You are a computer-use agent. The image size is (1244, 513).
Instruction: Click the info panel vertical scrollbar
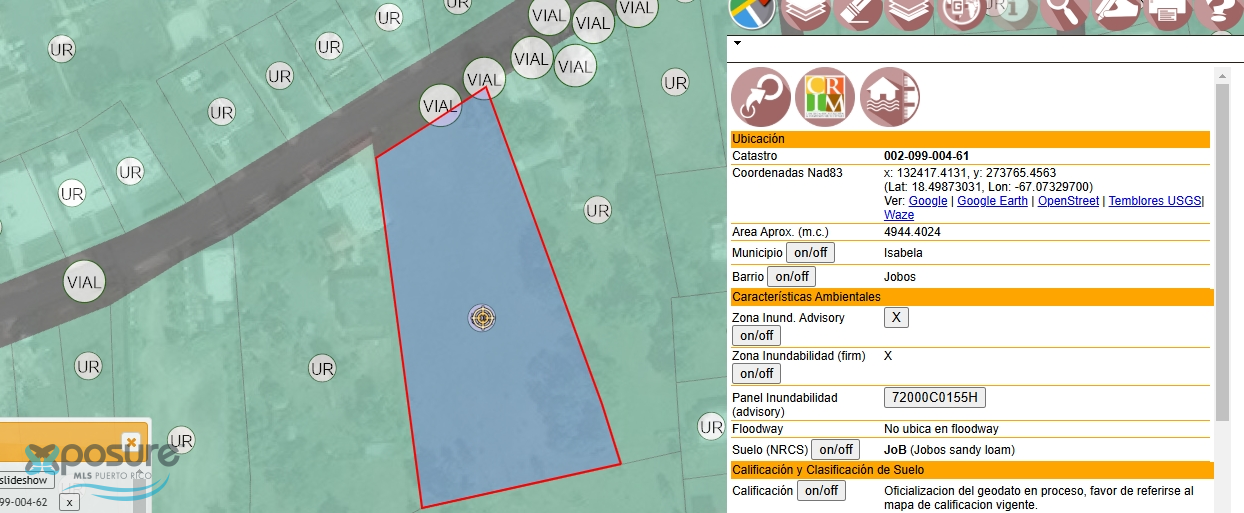point(1222,250)
